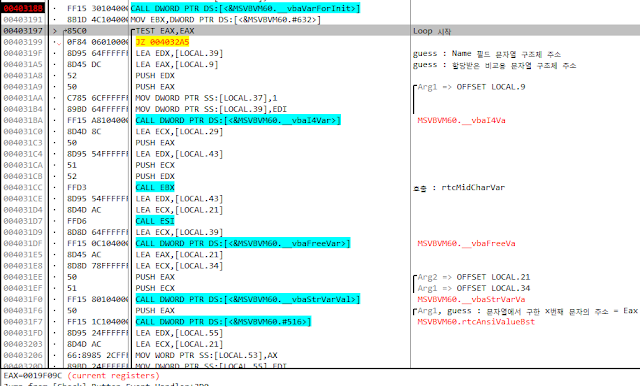Select the PUSH ECX instruction at 004031CA
Viewport: 640px width, 386px height.
click(x=155, y=165)
